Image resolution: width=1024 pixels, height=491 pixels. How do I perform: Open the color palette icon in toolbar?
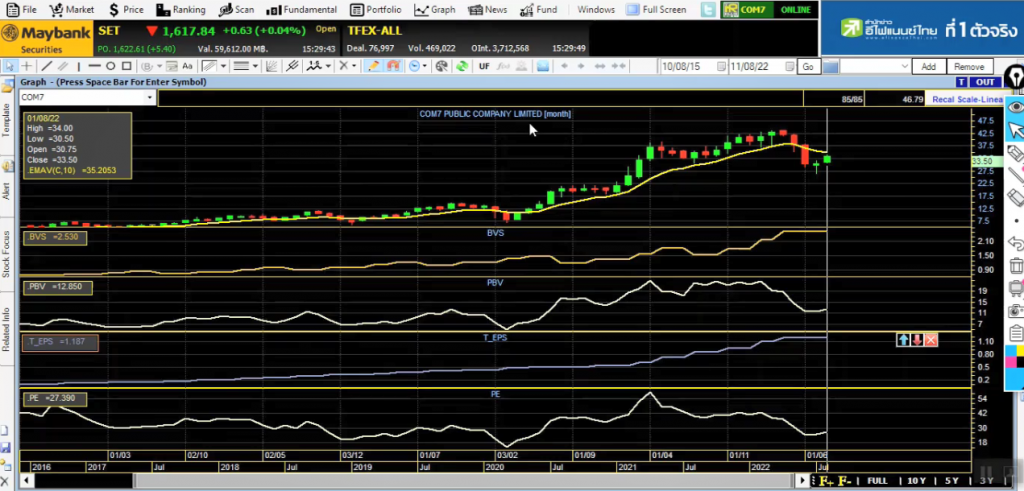tap(442, 66)
